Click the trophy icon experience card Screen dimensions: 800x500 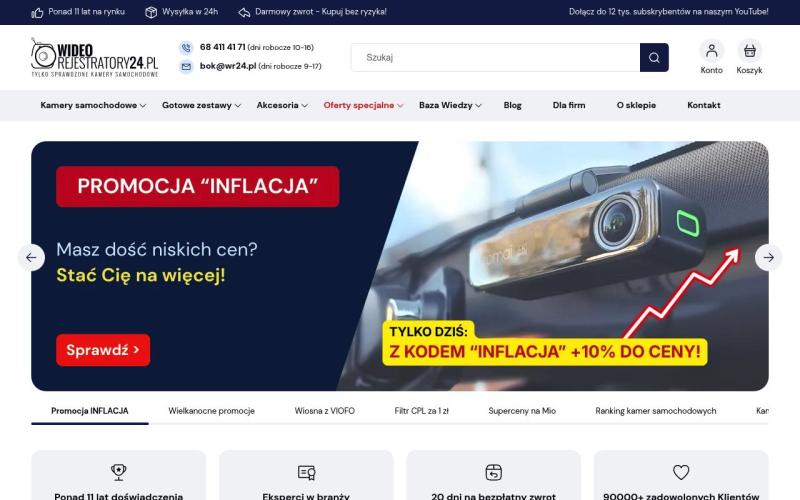coord(118,472)
